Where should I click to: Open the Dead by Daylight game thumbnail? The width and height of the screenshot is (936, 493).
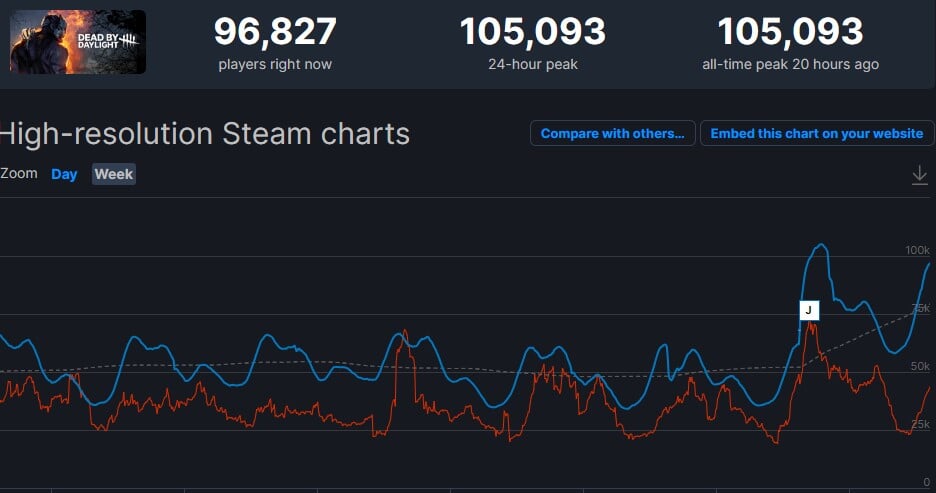[x=78, y=42]
